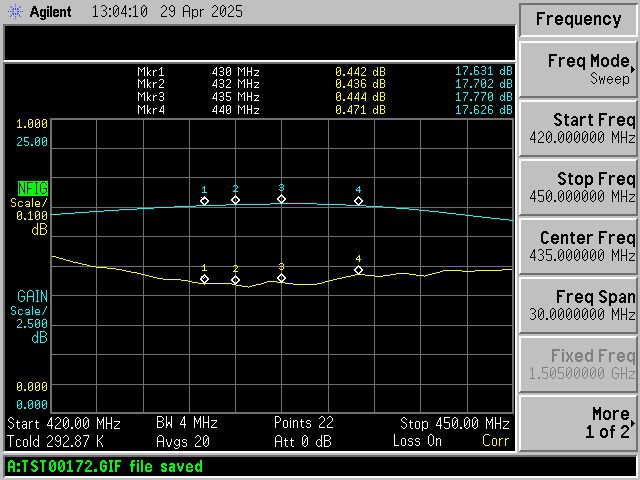The width and height of the screenshot is (640, 480).
Task: Select yellow noise figure marker 4 diamond
Action: [358, 270]
